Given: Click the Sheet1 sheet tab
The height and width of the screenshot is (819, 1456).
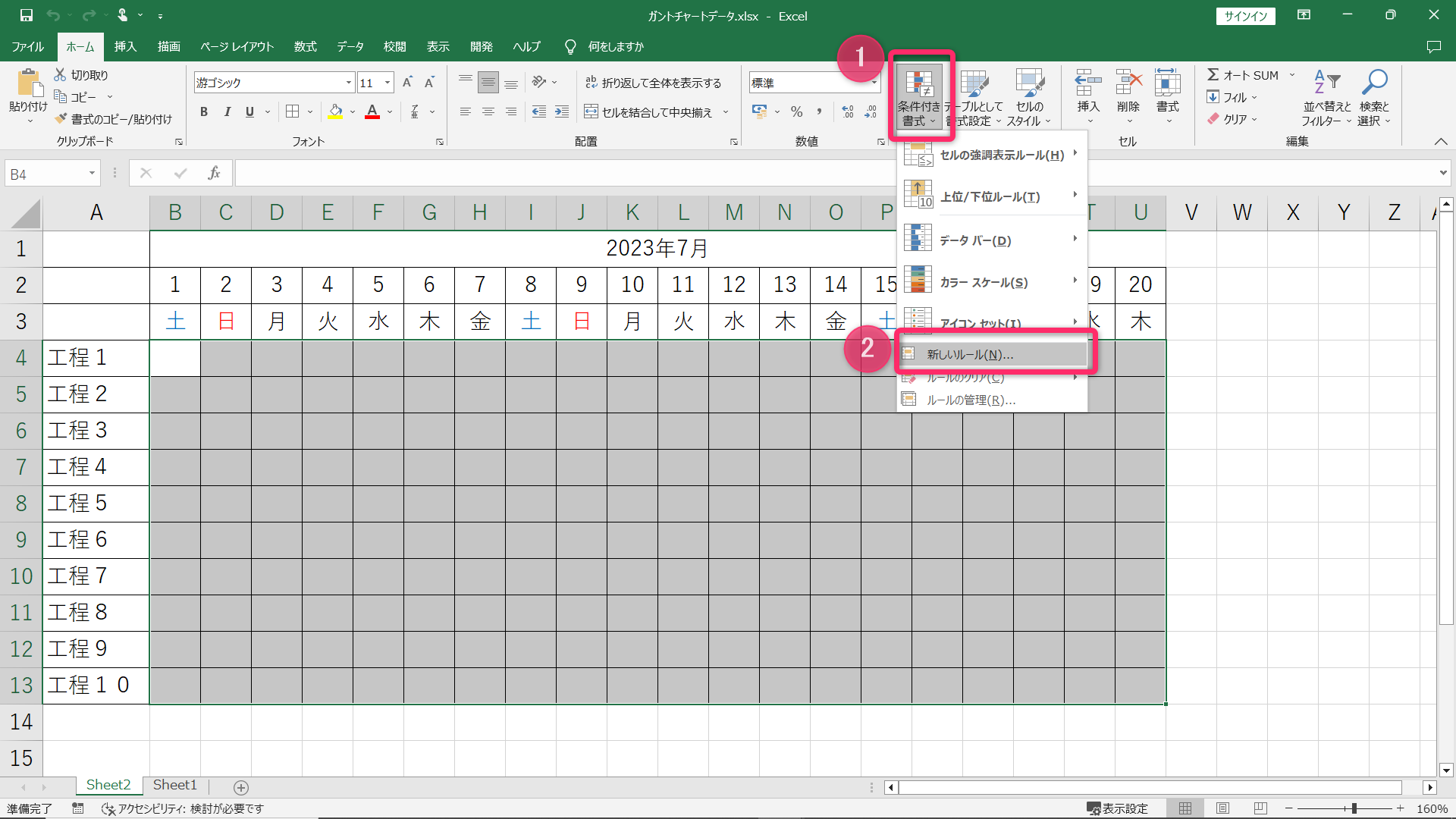Looking at the screenshot, I should (x=175, y=785).
